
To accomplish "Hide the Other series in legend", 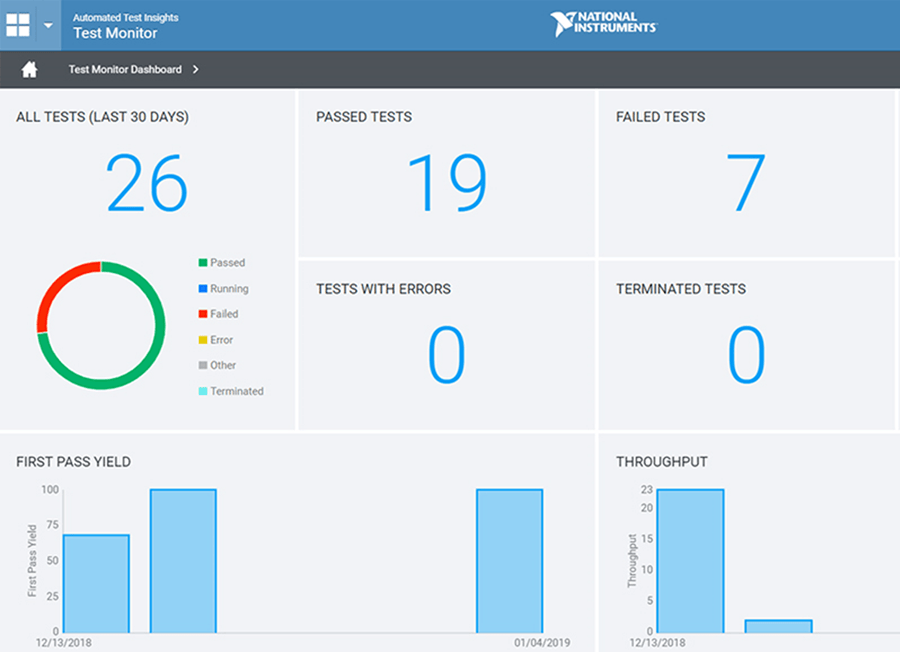I will pos(222,366).
